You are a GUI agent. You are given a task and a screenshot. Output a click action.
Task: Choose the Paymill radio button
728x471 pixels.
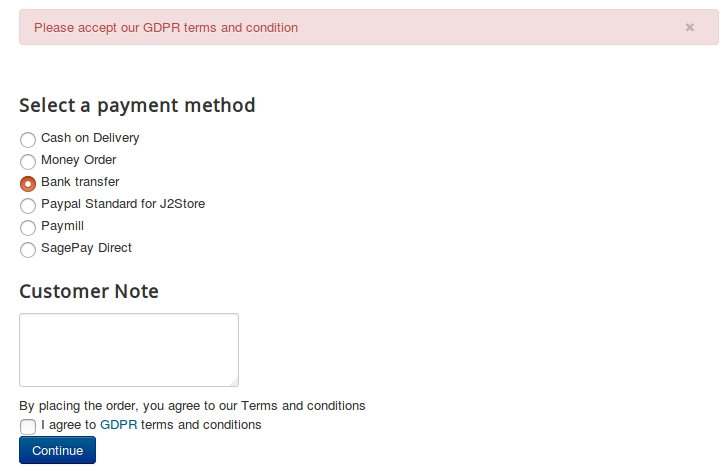pos(28,228)
